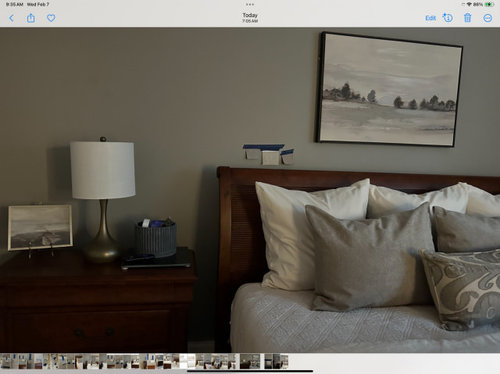Open the multitasking three-dot menu at top center
Screen dimensions: 500x374
(250, 5)
